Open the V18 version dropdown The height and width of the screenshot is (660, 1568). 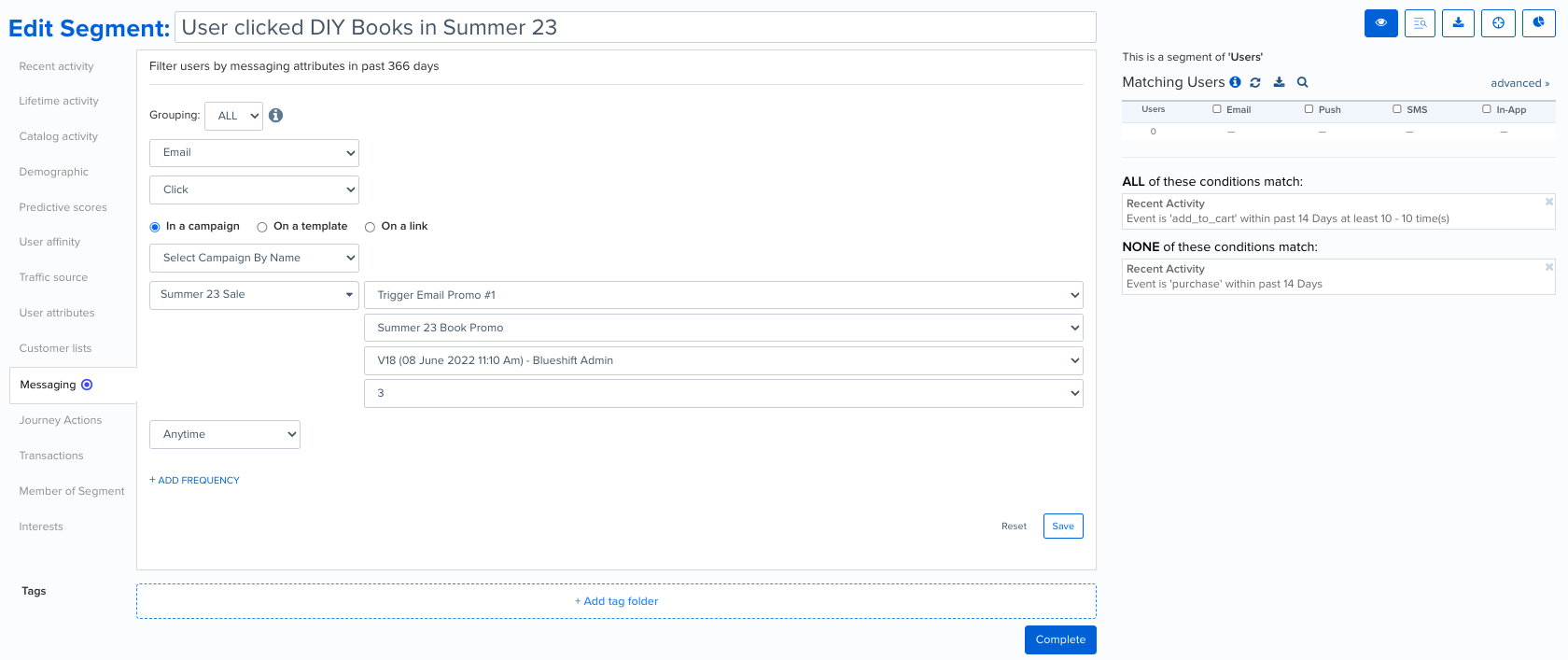(723, 360)
